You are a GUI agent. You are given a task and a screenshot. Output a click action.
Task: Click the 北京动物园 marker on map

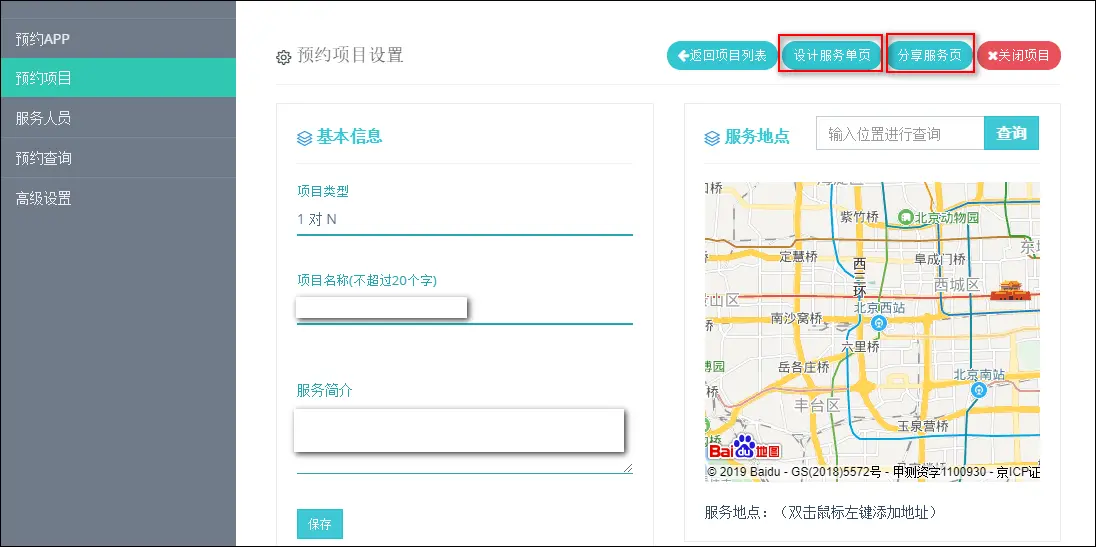[905, 217]
